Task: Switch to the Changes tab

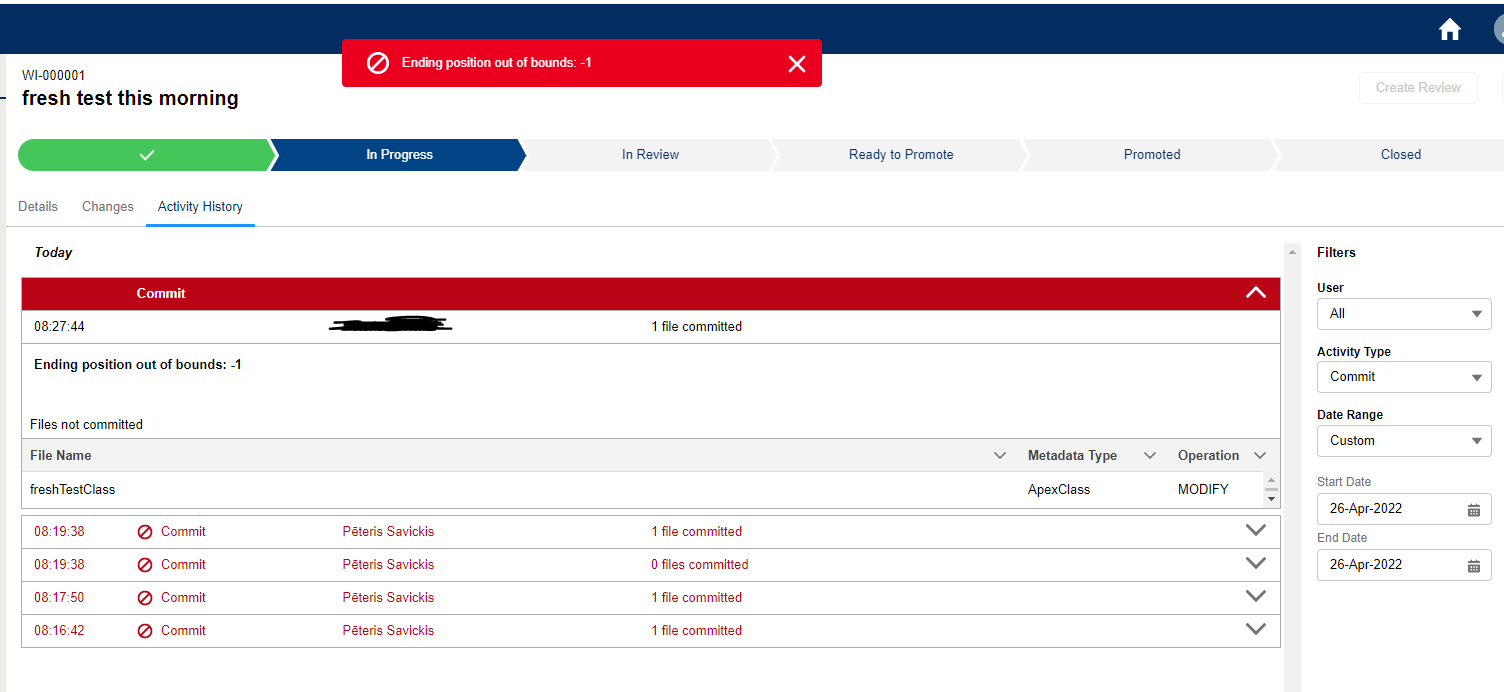Action: click(107, 206)
